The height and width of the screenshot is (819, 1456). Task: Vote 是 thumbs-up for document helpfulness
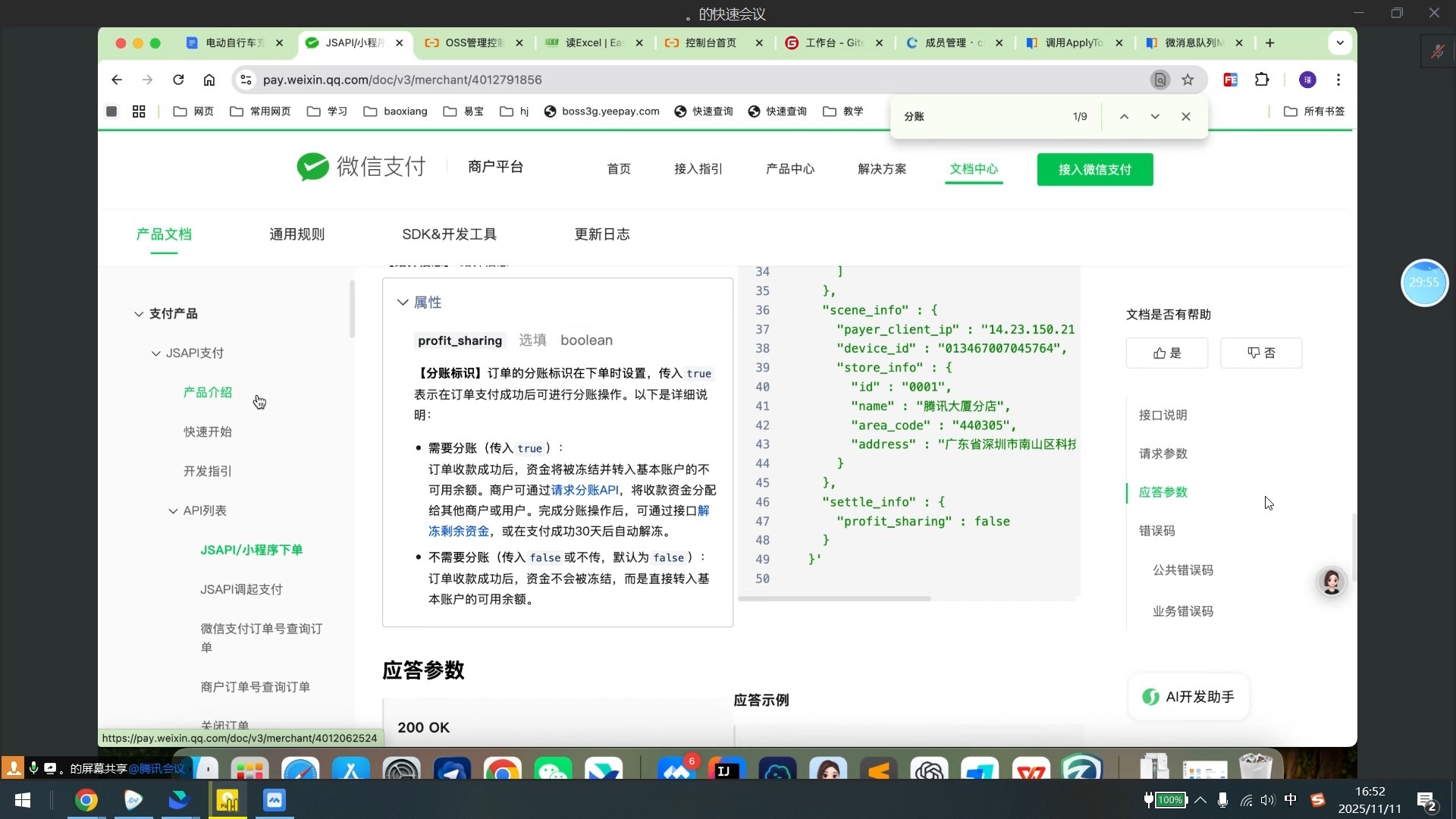pyautogui.click(x=1167, y=353)
